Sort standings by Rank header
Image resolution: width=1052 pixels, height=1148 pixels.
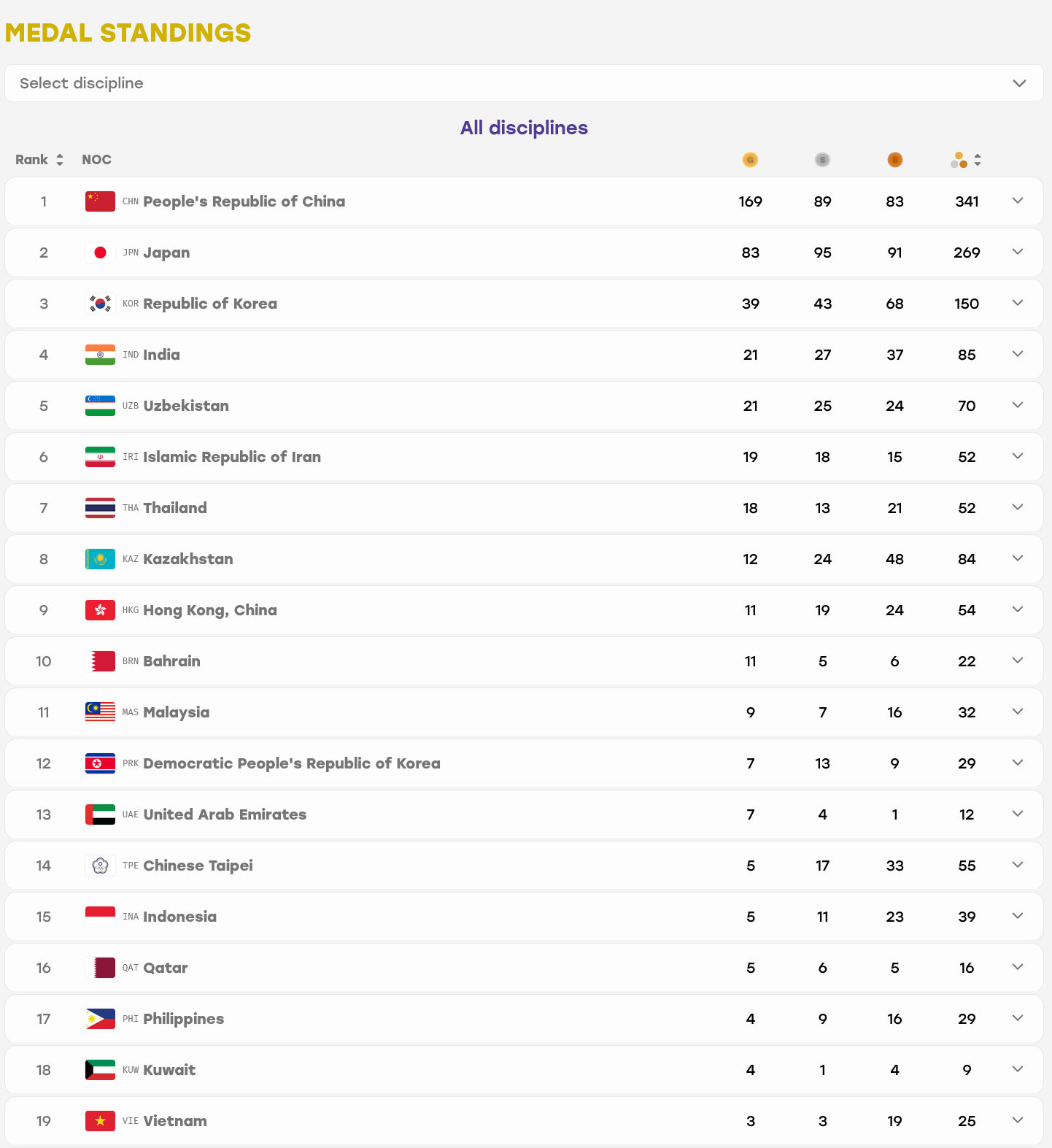[39, 160]
